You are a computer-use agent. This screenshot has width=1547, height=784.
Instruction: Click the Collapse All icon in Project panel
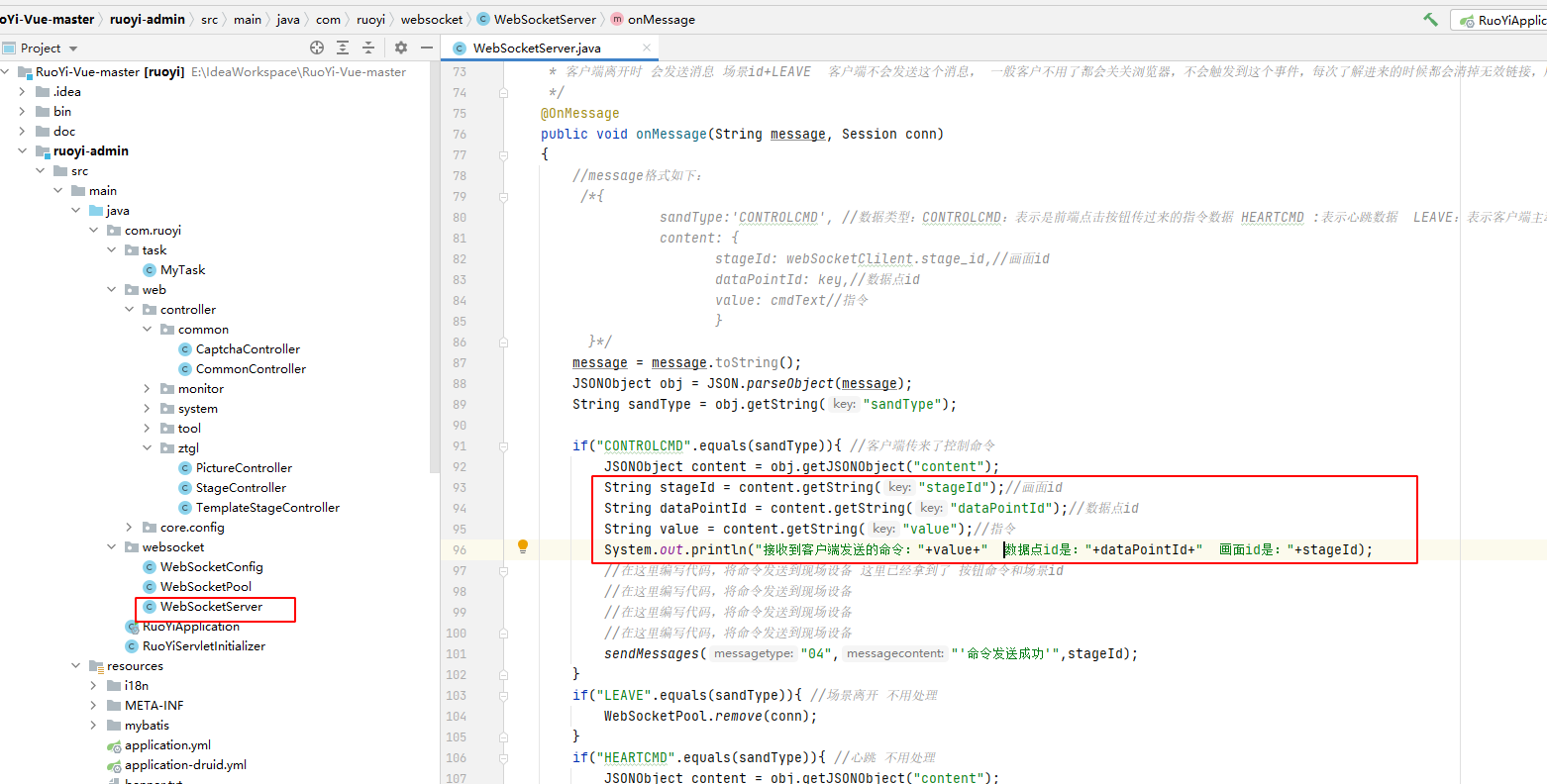[x=368, y=48]
